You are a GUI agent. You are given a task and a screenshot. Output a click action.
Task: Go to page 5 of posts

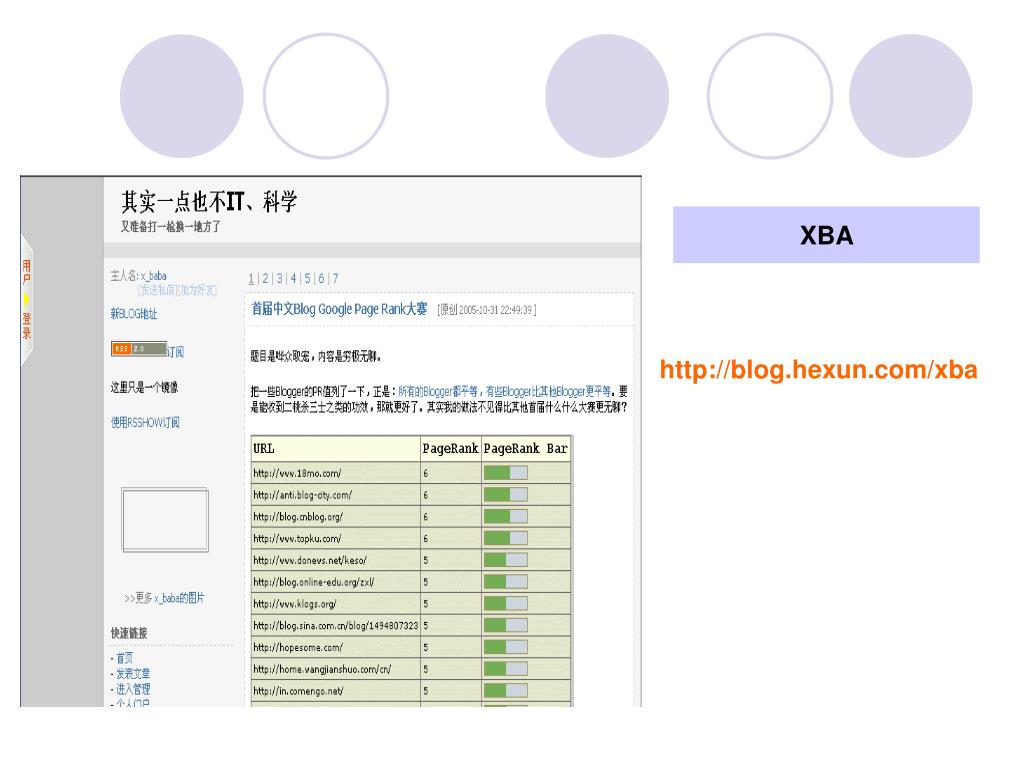coord(307,279)
